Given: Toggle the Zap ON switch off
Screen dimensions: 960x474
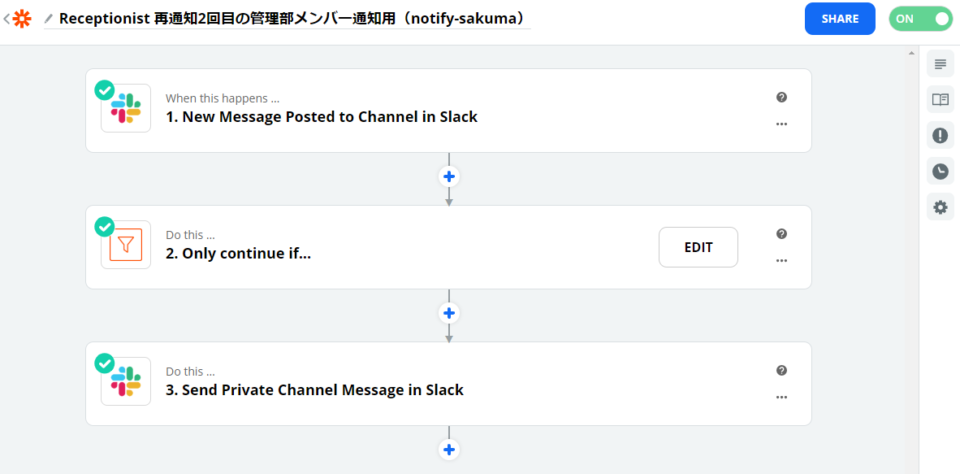Looking at the screenshot, I should [x=920, y=18].
